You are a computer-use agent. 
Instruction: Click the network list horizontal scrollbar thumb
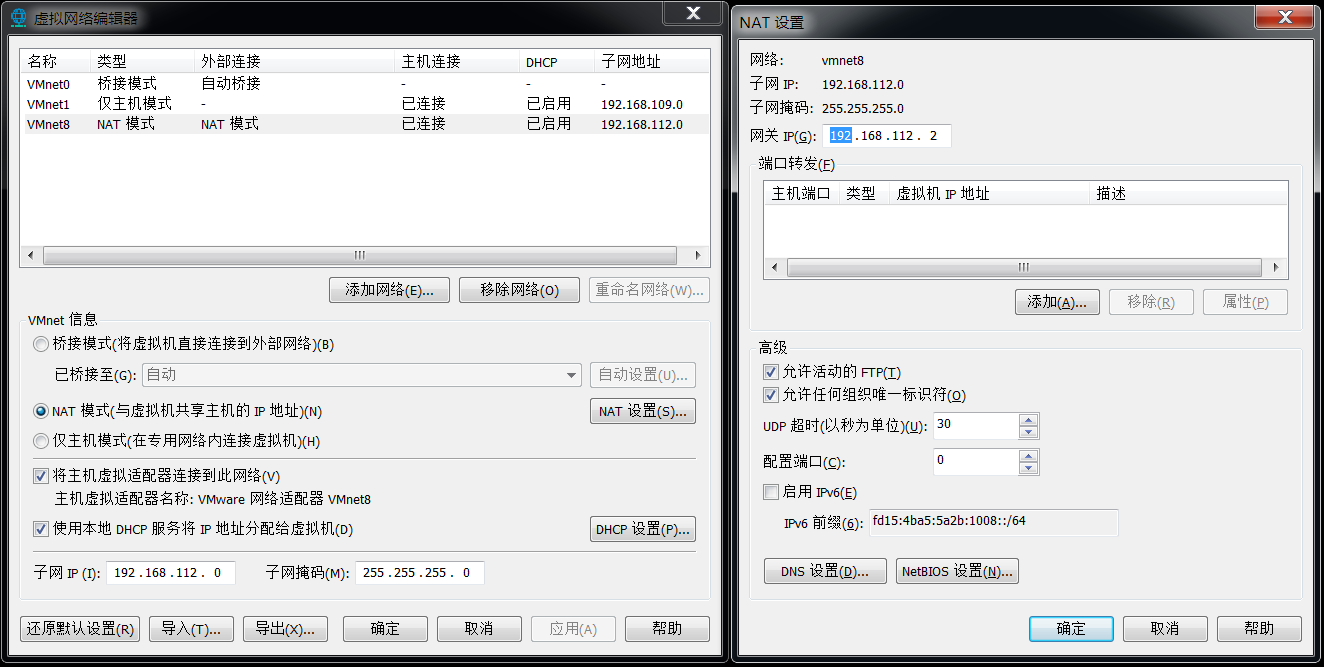(x=359, y=255)
